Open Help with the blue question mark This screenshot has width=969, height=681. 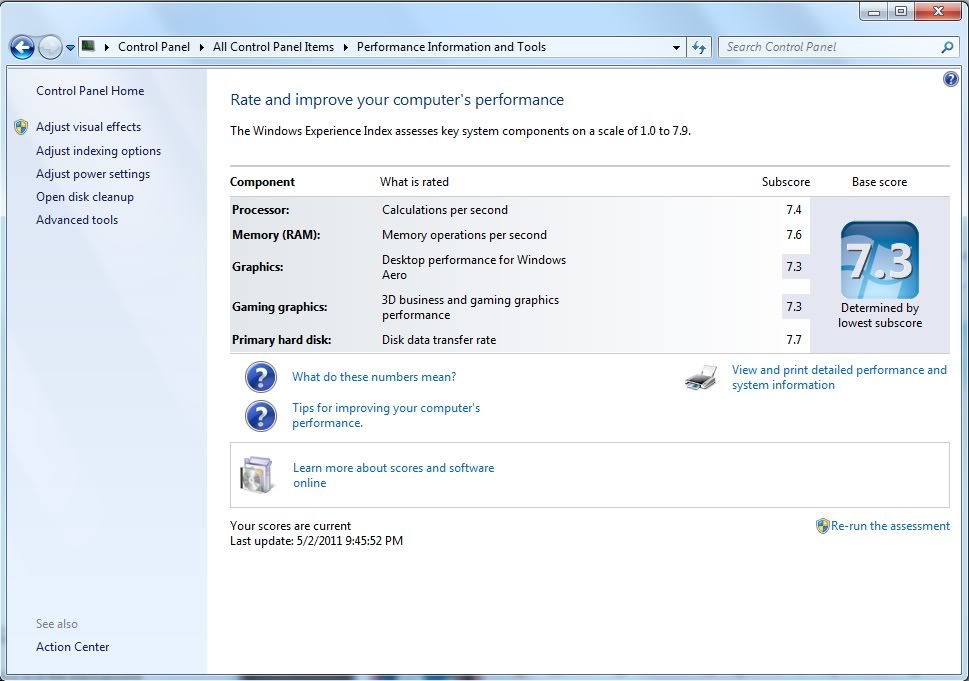tap(950, 79)
